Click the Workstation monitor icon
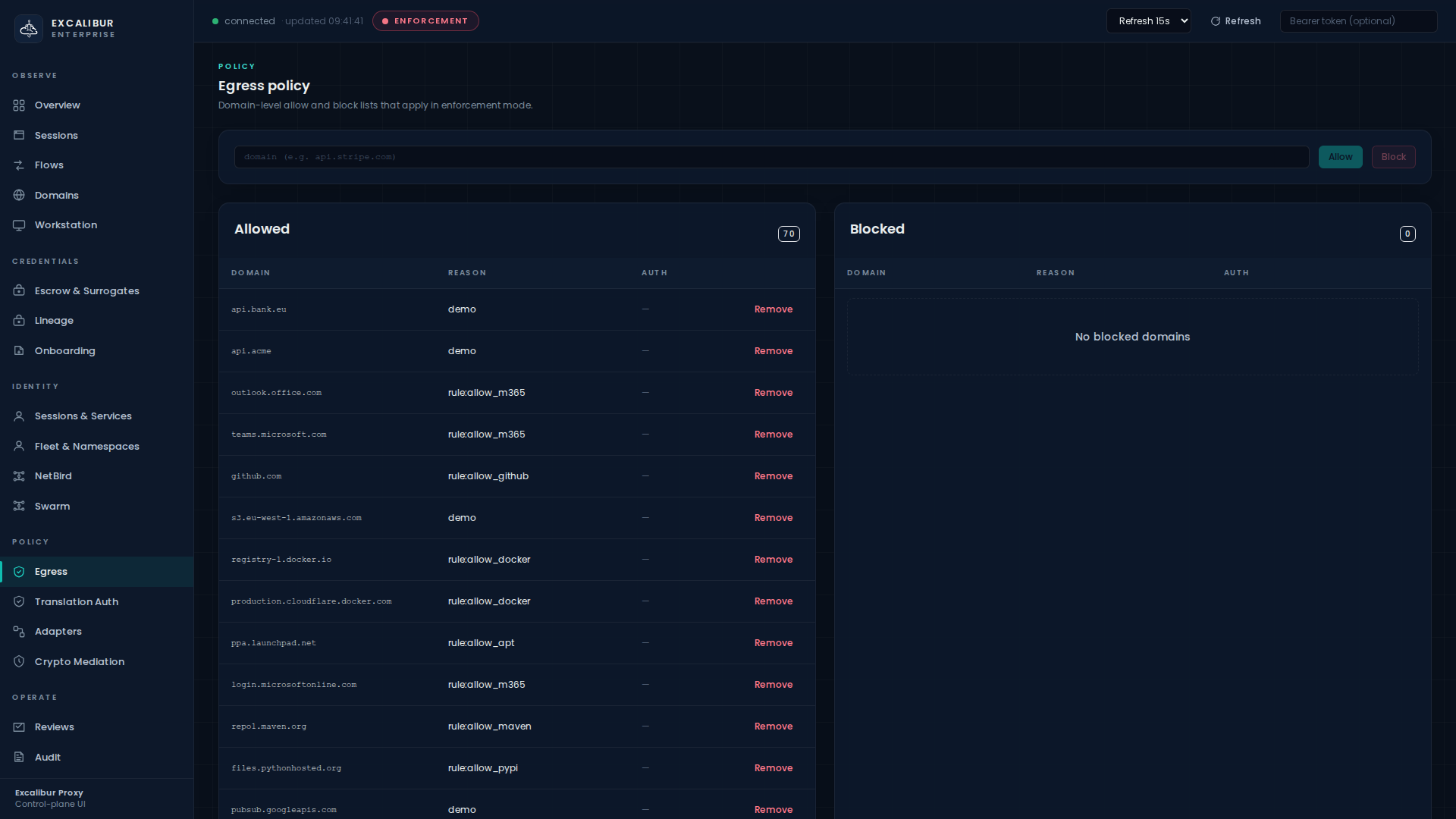 pyautogui.click(x=19, y=225)
